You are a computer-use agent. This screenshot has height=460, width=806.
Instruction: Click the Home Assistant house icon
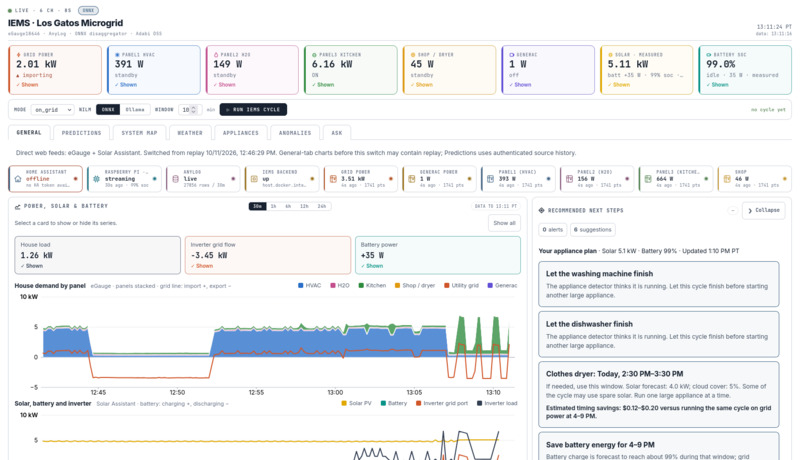[x=18, y=179]
